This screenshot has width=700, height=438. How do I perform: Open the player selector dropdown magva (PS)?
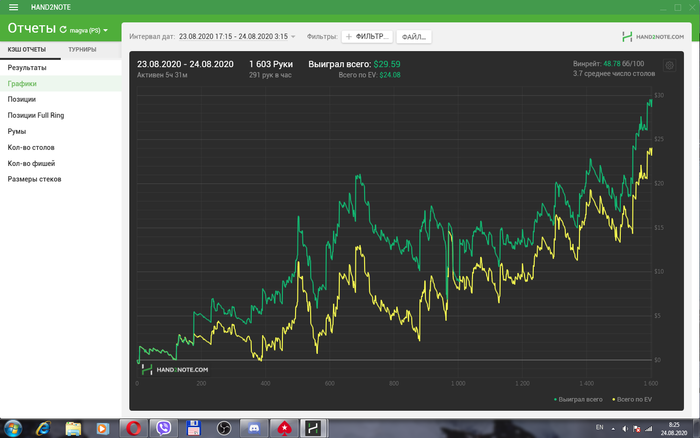click(x=89, y=30)
